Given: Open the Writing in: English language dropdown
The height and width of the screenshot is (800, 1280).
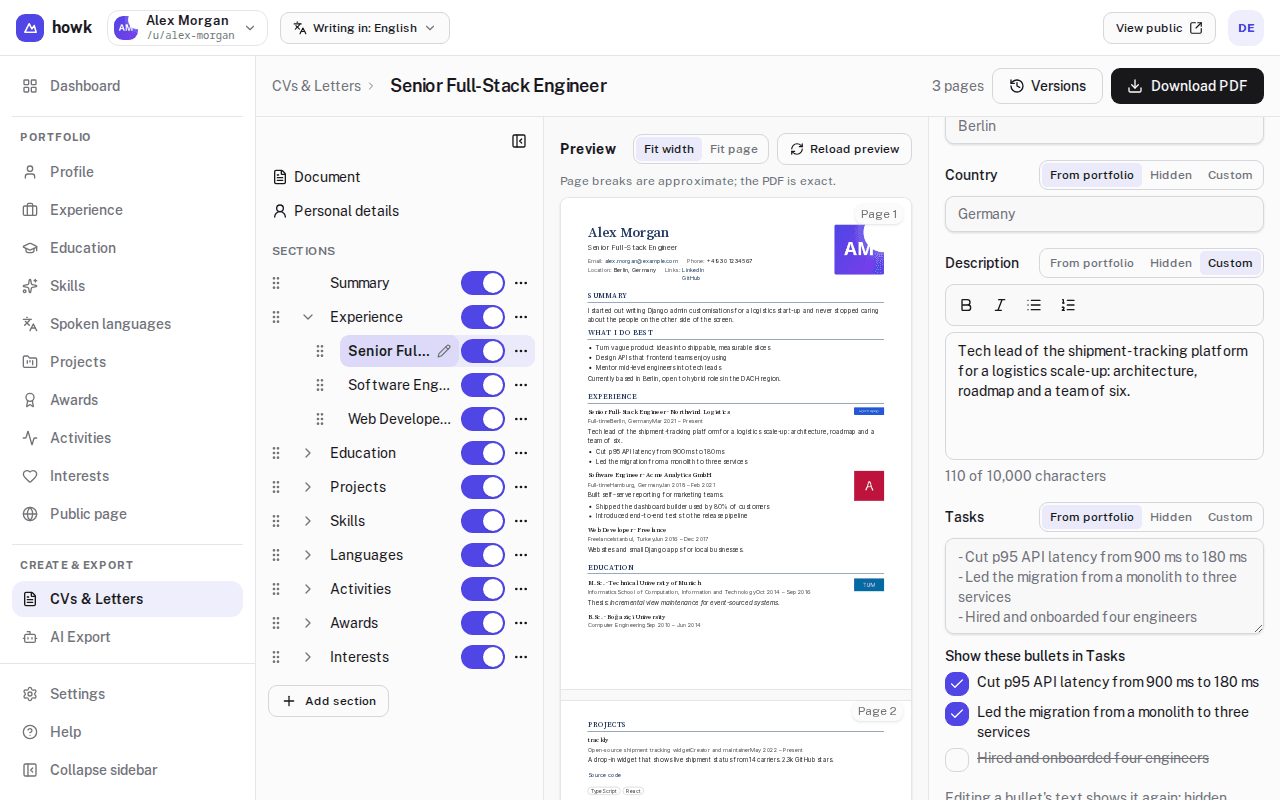Looking at the screenshot, I should point(365,28).
